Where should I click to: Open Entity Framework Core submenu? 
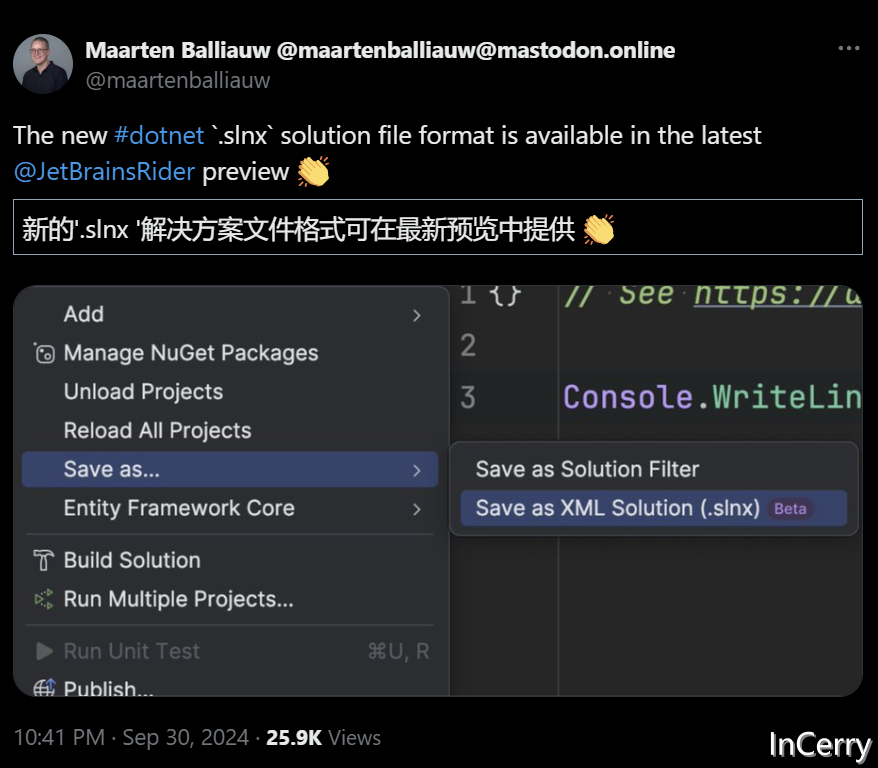(x=230, y=508)
